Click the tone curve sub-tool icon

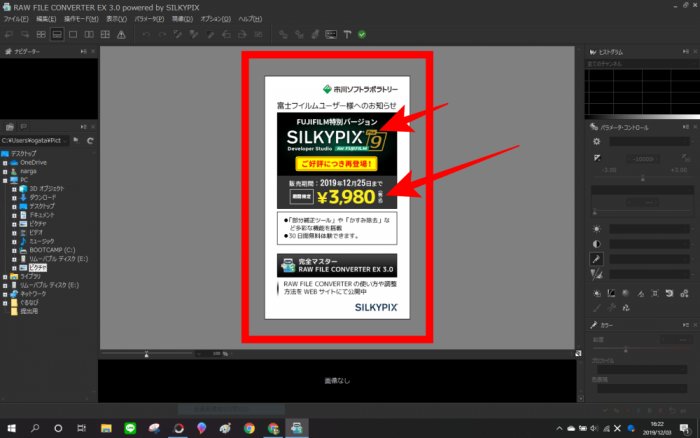coord(611,293)
